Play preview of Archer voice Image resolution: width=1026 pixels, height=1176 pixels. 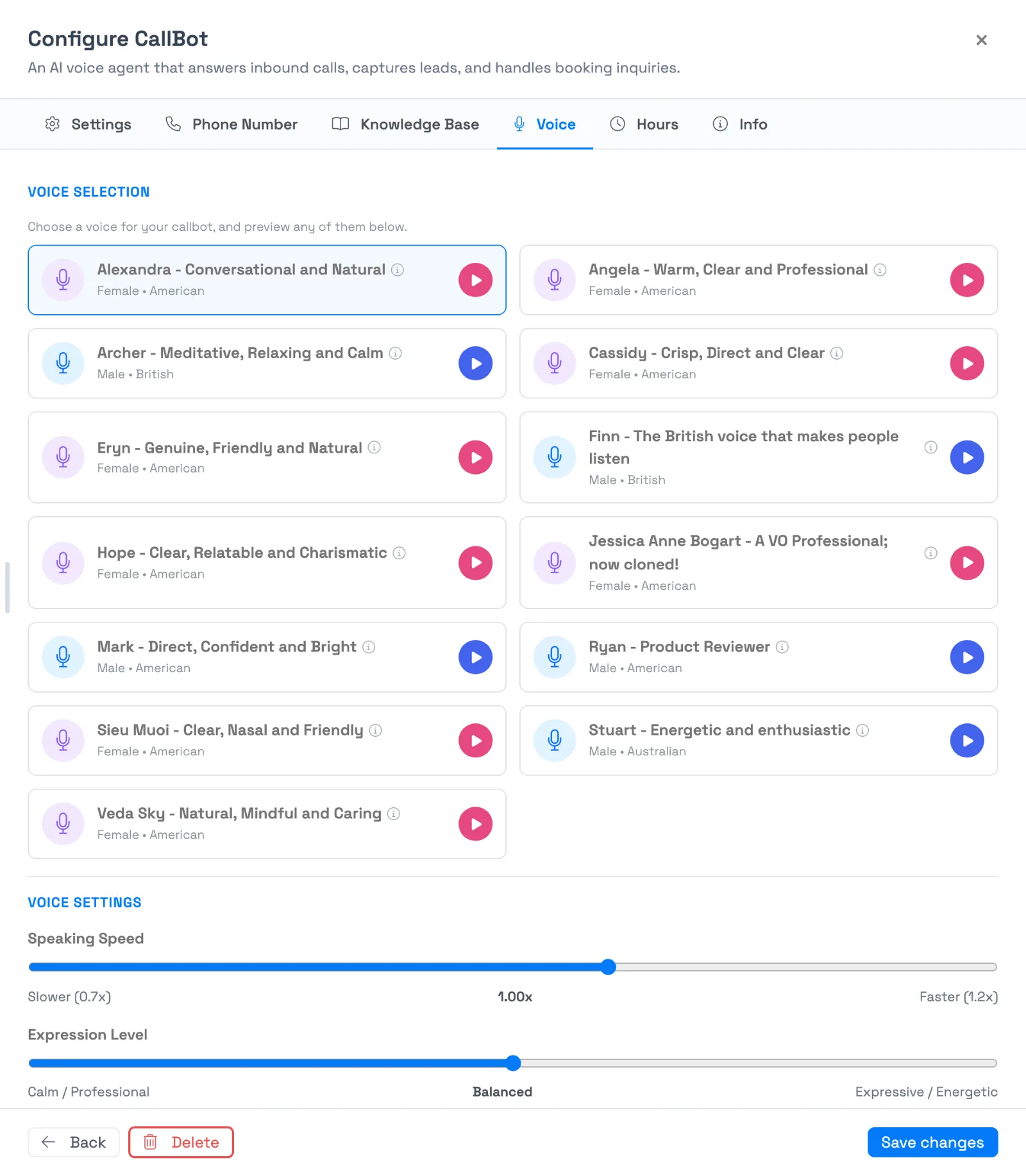coord(475,364)
